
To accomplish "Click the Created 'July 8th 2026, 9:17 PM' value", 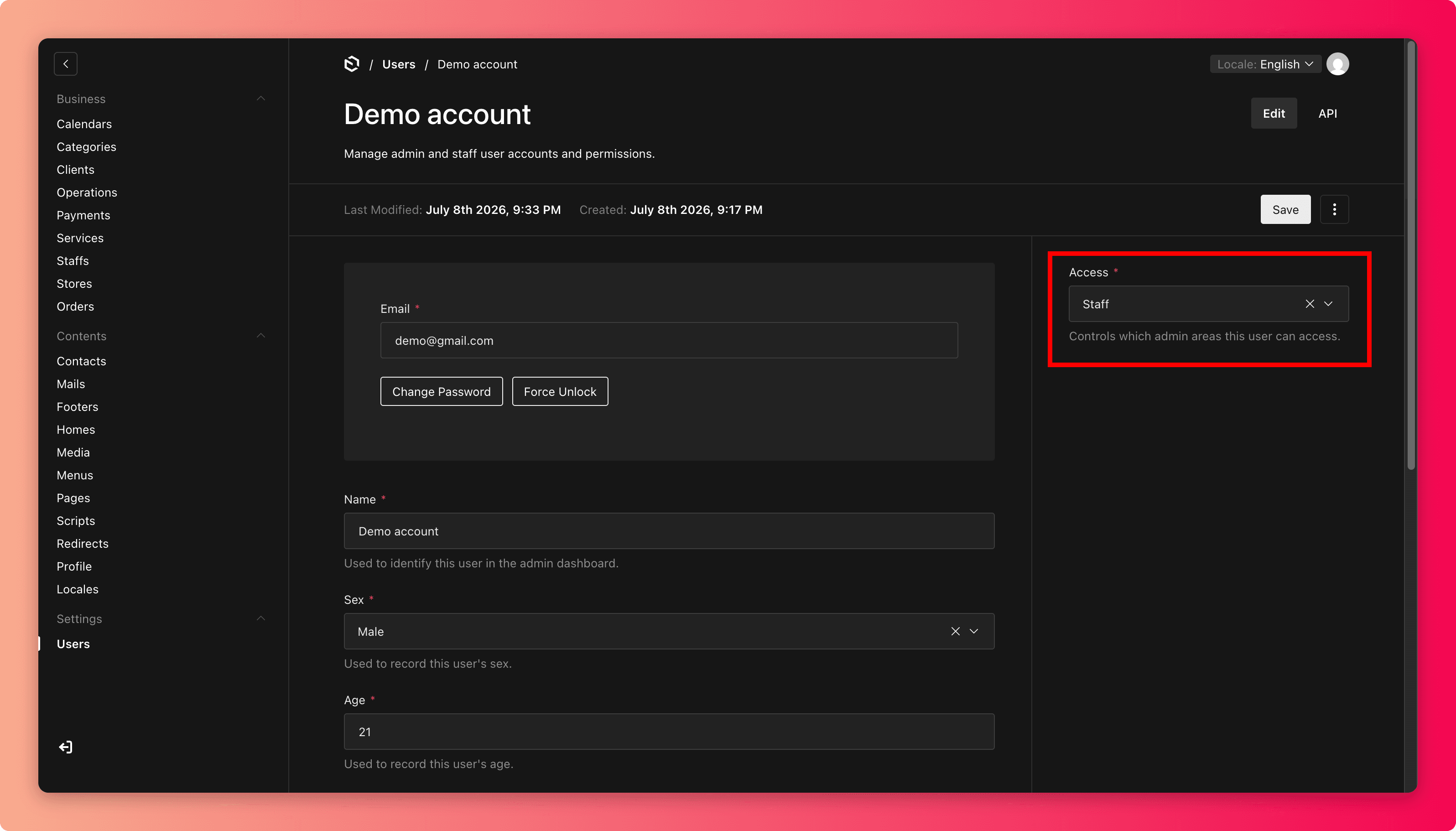I will (x=697, y=210).
